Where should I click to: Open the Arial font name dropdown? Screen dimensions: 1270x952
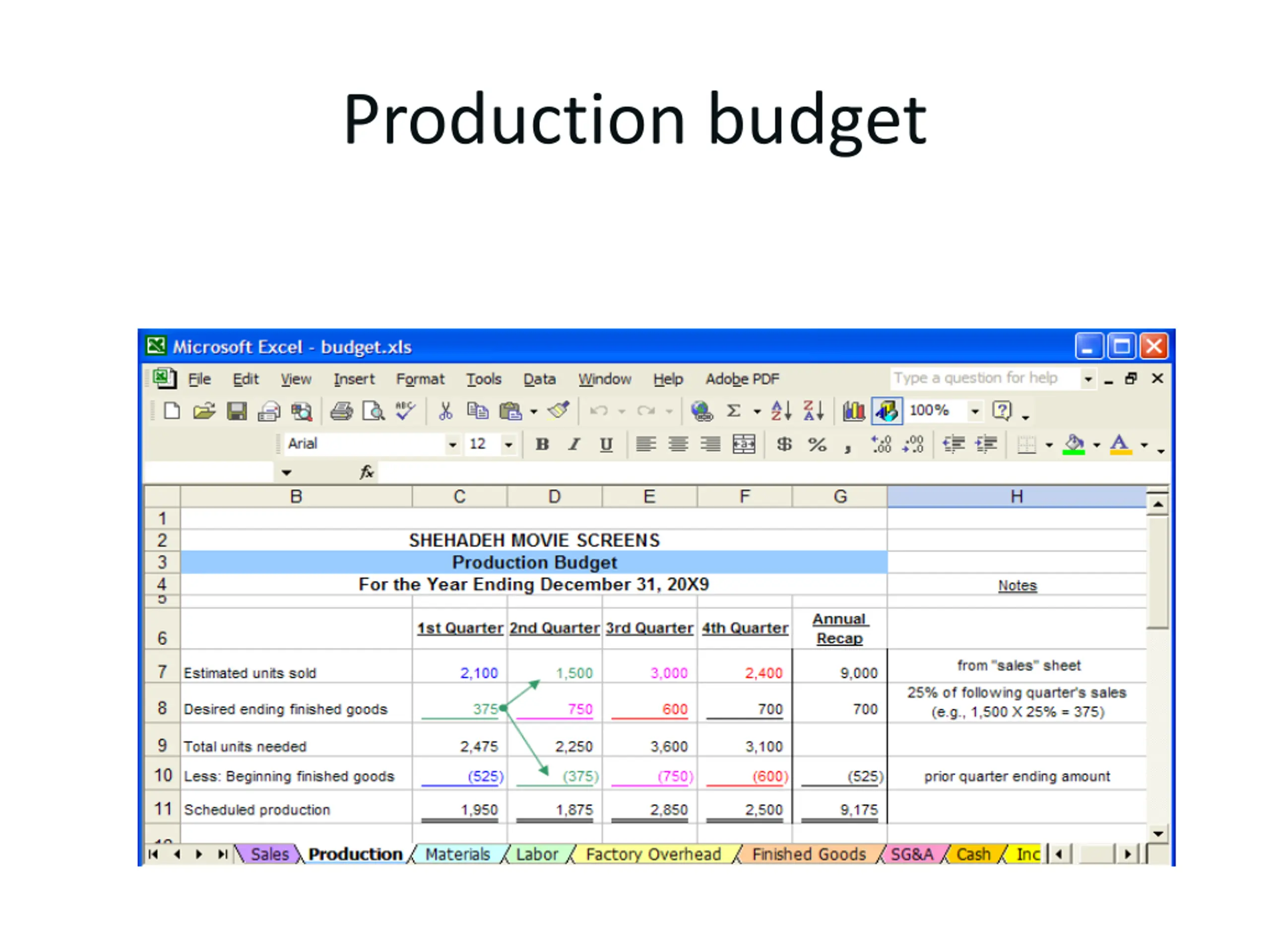tap(452, 445)
